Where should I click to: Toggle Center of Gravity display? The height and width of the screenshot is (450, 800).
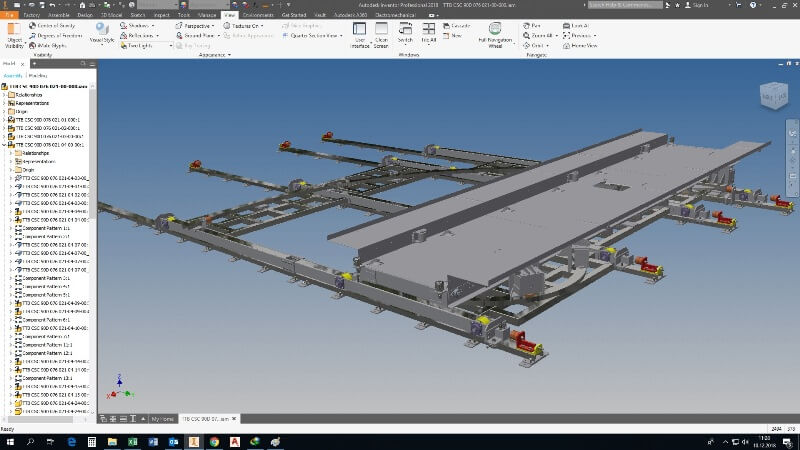[52, 26]
